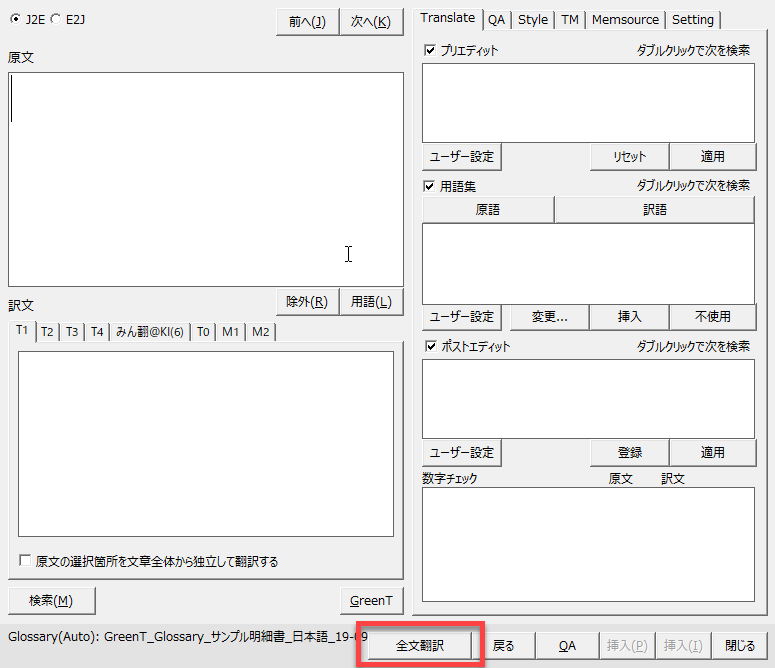775x668 pixels.
Task: Open the Memsource tab
Action: click(x=625, y=20)
